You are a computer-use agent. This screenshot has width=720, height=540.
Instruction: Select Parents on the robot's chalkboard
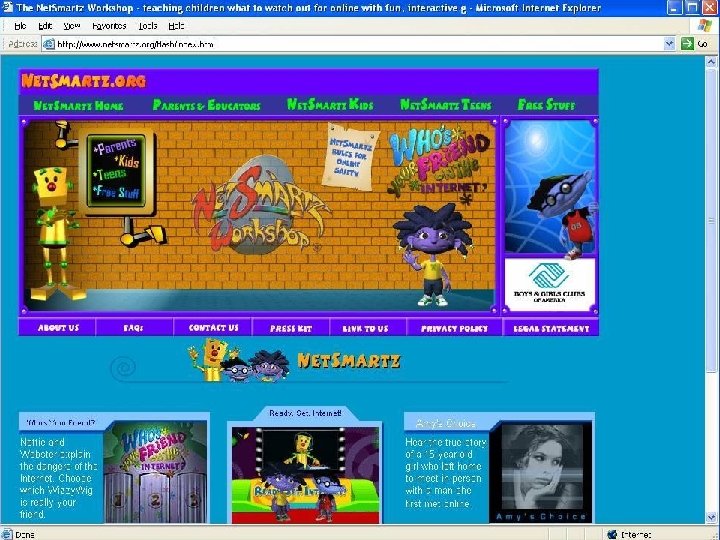(115, 146)
